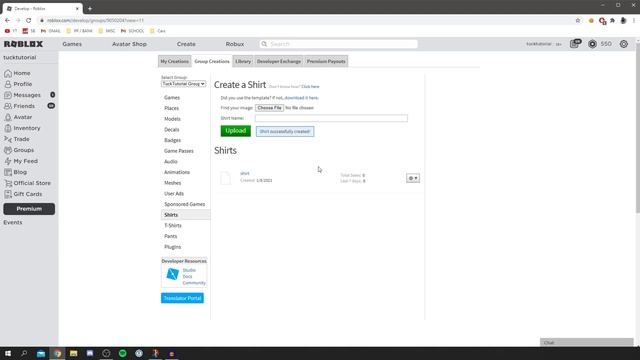The width and height of the screenshot is (640, 360).
Task: Open the Roblox Studio icon in Developer Resources
Action: pos(172,274)
